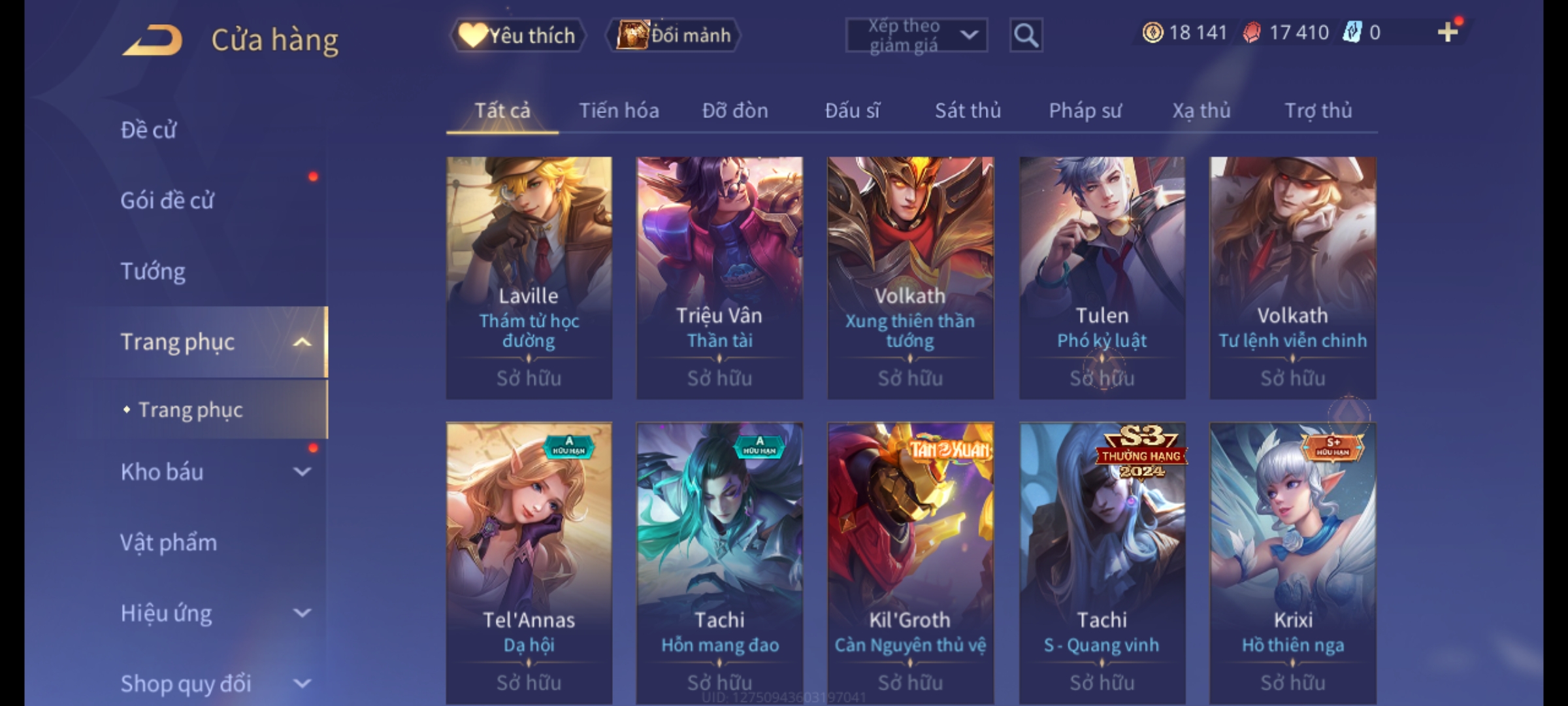Open Đổi mảnh fragment exchange
The height and width of the screenshot is (706, 1568).
click(674, 35)
